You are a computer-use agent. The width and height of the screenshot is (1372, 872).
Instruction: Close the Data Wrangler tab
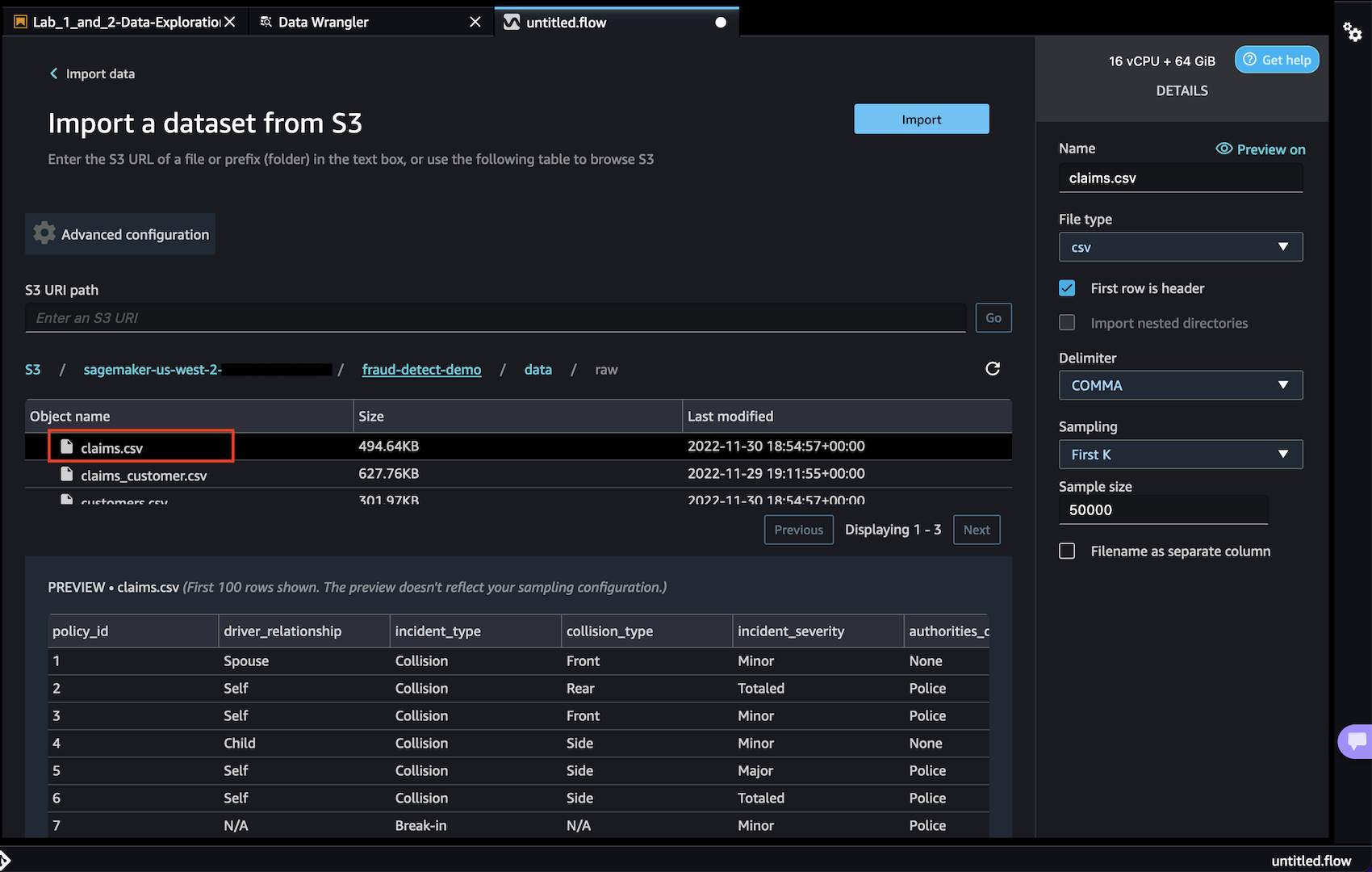(x=475, y=22)
